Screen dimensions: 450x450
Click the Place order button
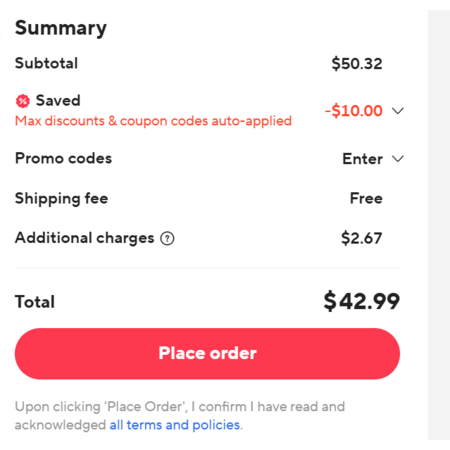coord(207,354)
